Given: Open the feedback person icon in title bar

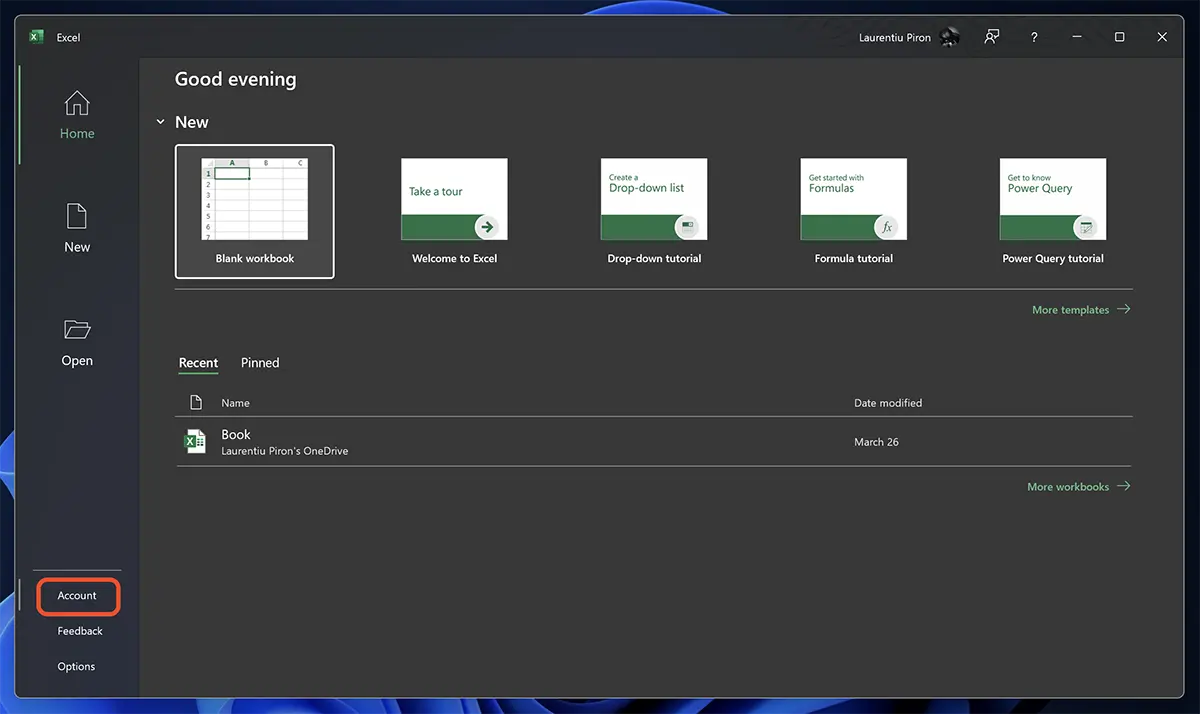Looking at the screenshot, I should point(991,37).
